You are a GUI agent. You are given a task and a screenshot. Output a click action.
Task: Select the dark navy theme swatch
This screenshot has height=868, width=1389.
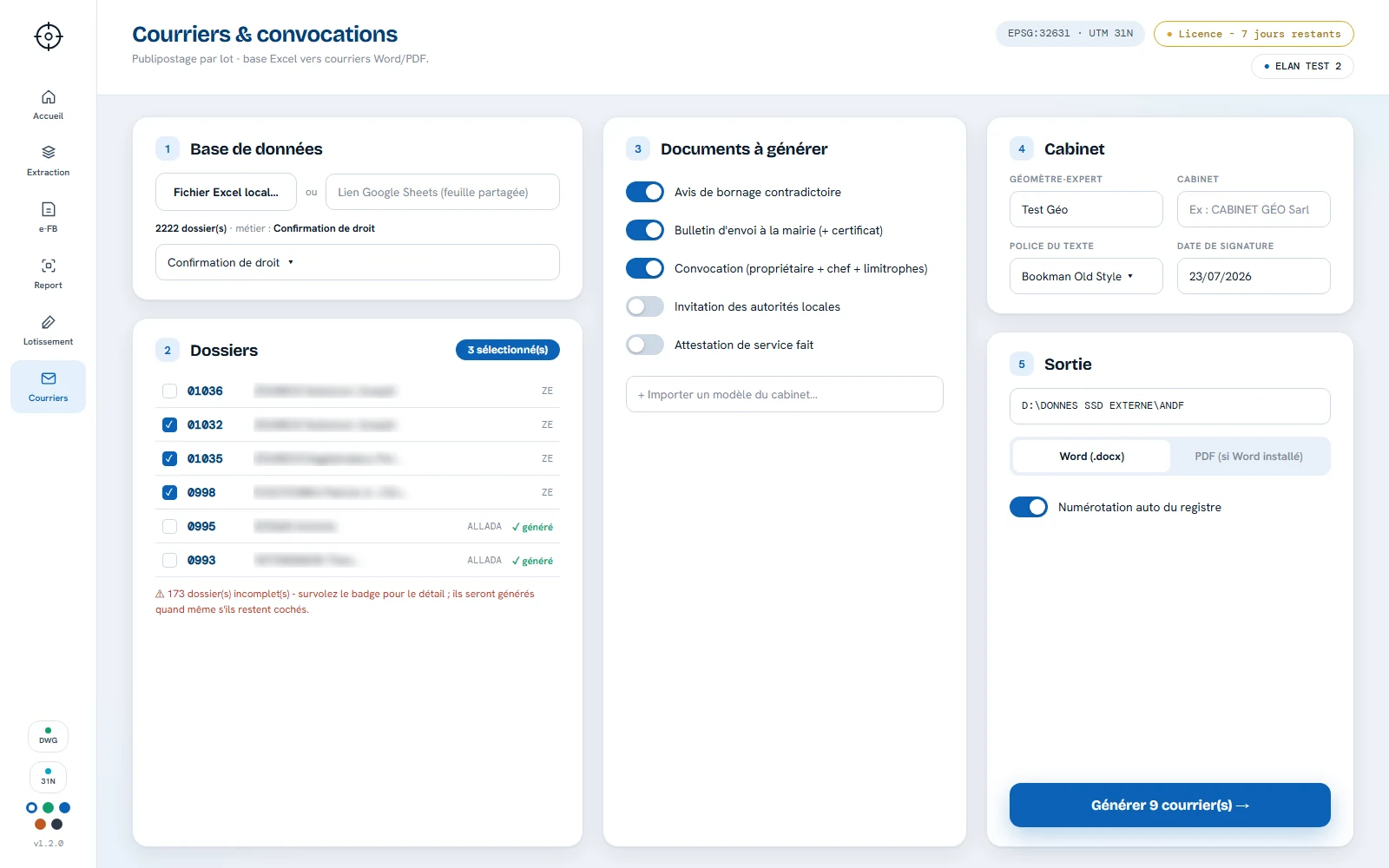point(56,824)
